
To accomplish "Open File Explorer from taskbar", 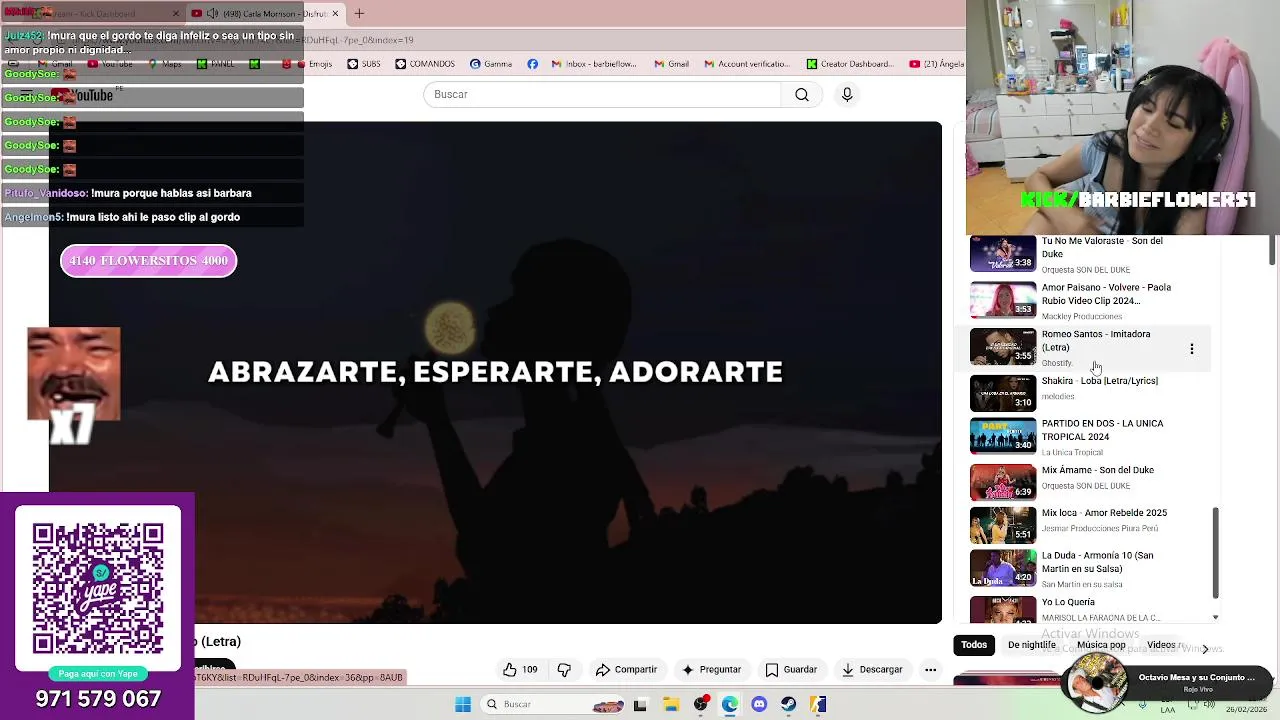I will [x=671, y=704].
